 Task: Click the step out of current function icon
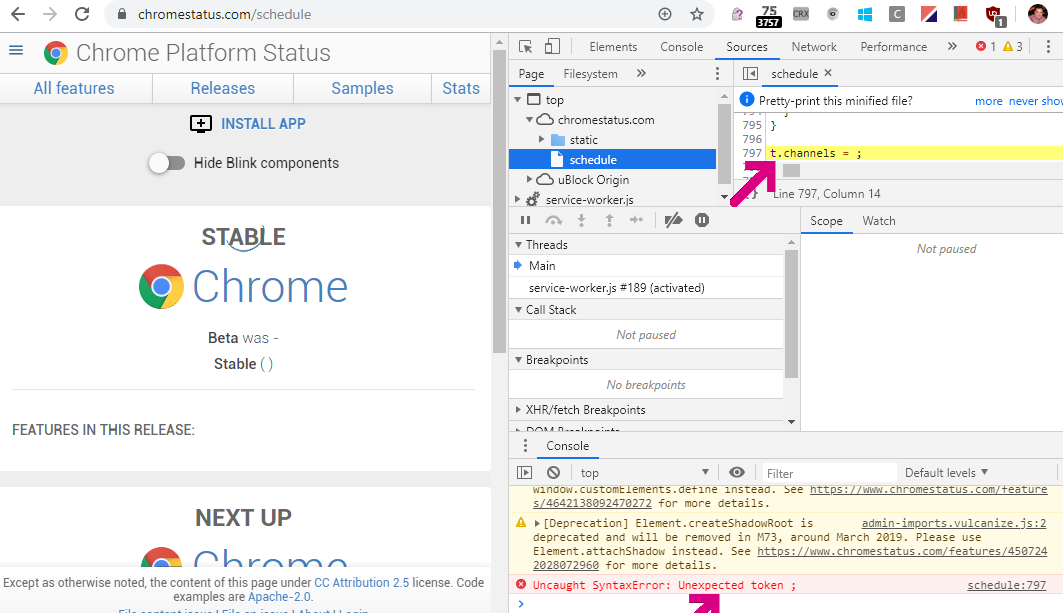(x=610, y=220)
